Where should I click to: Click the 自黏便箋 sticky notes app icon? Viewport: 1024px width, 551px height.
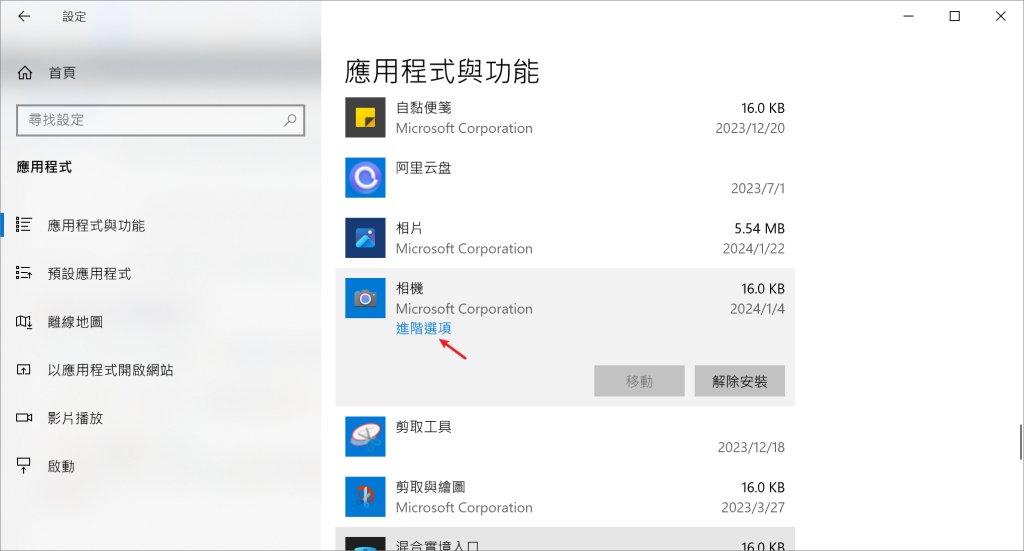pos(365,117)
